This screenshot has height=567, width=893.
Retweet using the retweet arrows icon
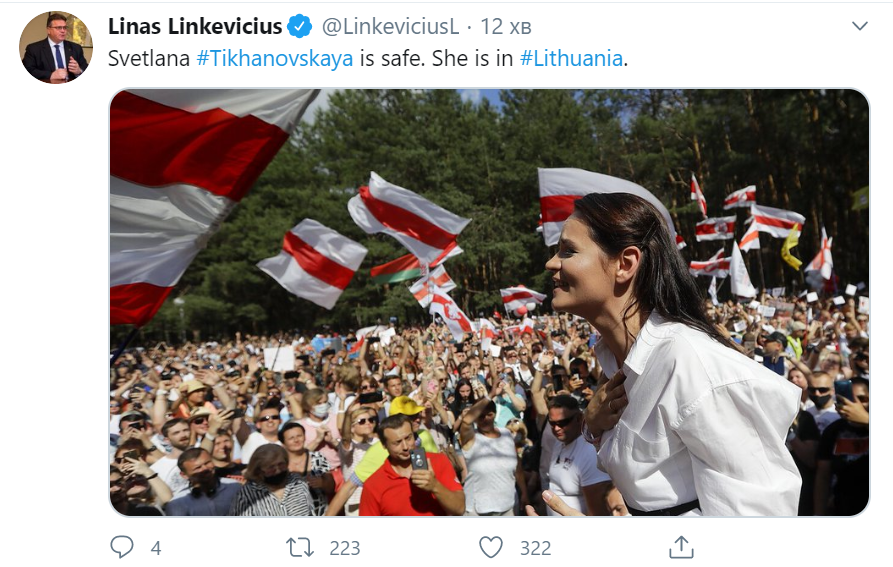tap(300, 548)
